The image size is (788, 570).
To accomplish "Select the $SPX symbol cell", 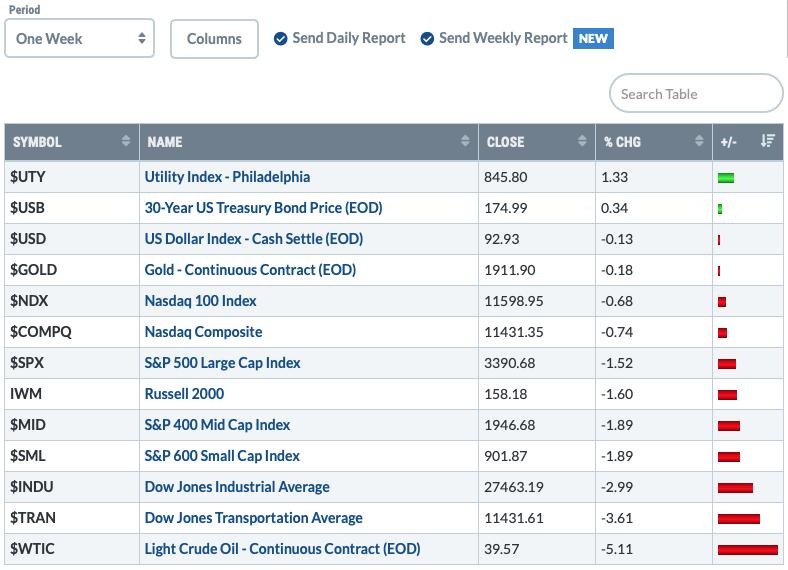I will coord(72,363).
